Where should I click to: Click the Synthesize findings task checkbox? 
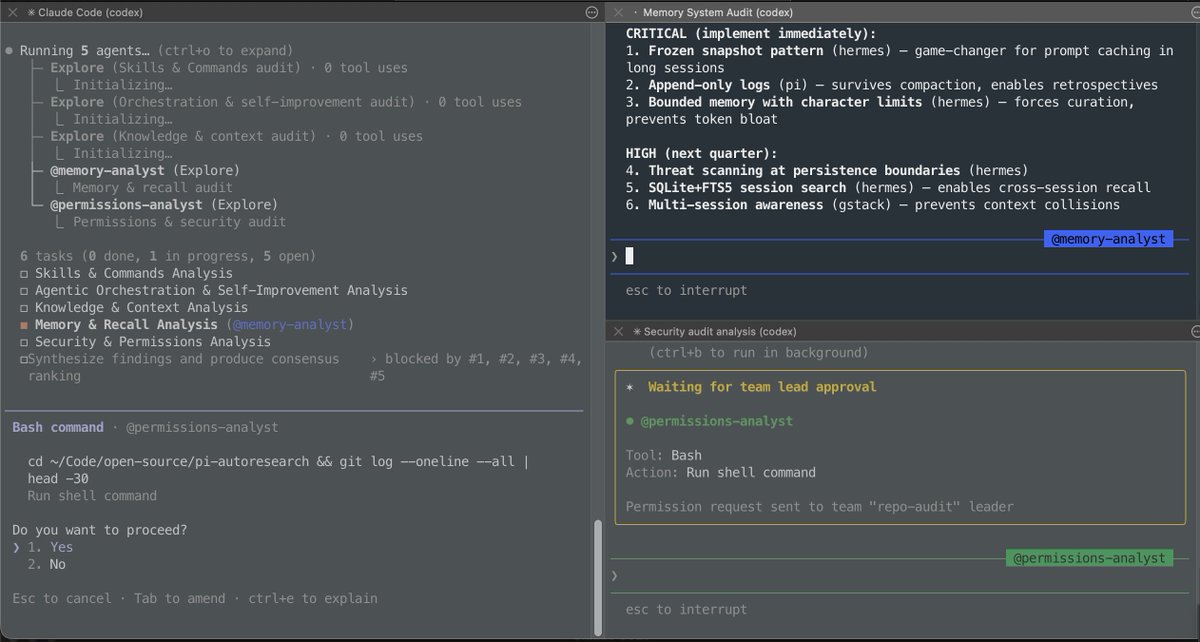(24, 359)
